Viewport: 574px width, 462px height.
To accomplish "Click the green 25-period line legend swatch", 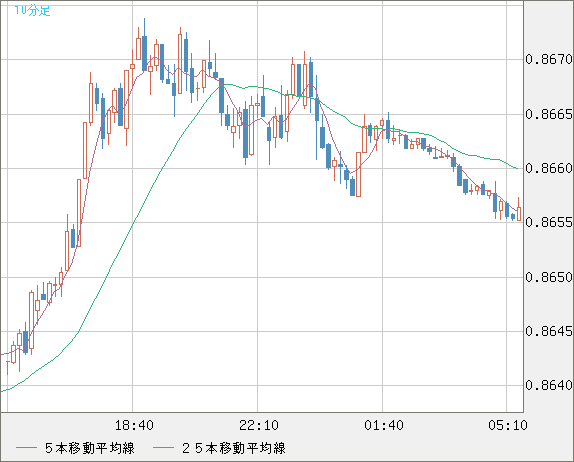I will [163, 448].
